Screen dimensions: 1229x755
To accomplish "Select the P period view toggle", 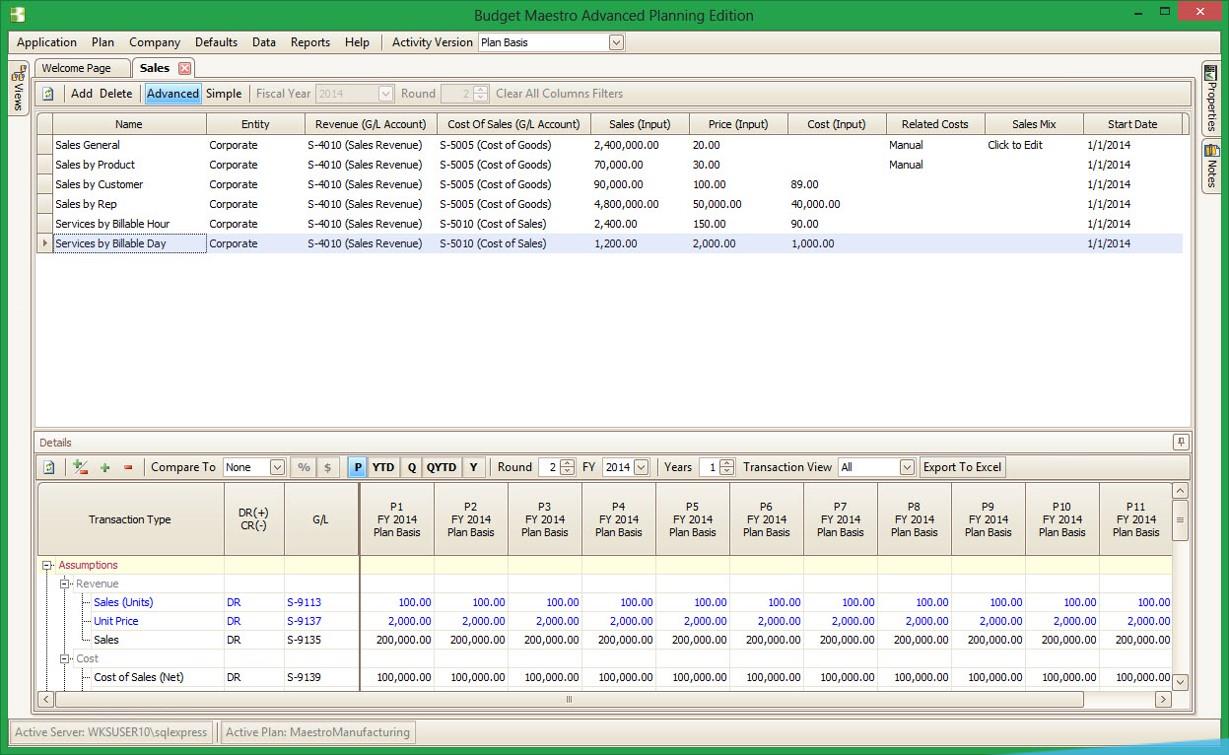I will click(357, 467).
